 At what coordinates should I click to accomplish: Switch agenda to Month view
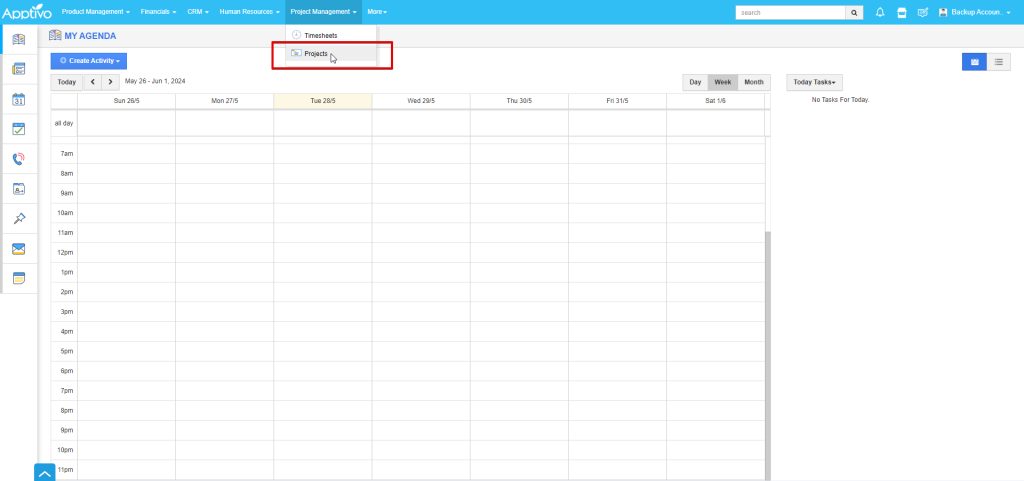click(753, 82)
